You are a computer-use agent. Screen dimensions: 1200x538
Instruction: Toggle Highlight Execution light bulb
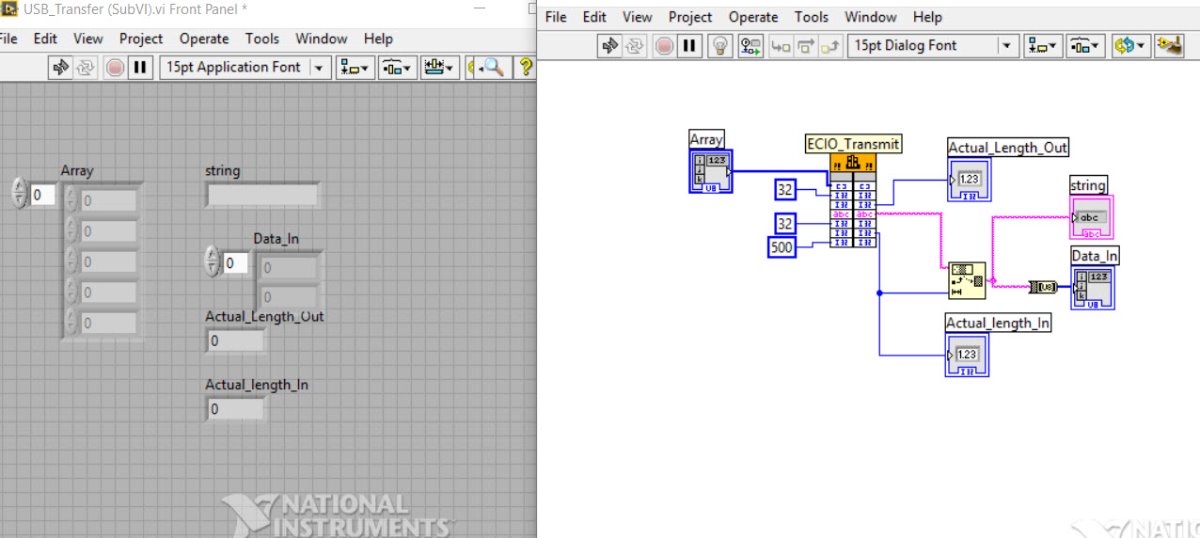(x=719, y=45)
